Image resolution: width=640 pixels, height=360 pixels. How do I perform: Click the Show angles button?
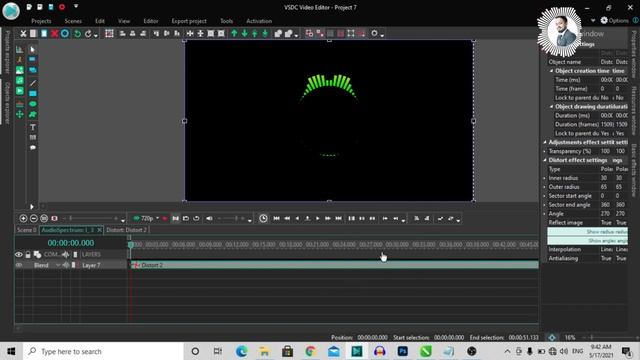pyautogui.click(x=587, y=240)
